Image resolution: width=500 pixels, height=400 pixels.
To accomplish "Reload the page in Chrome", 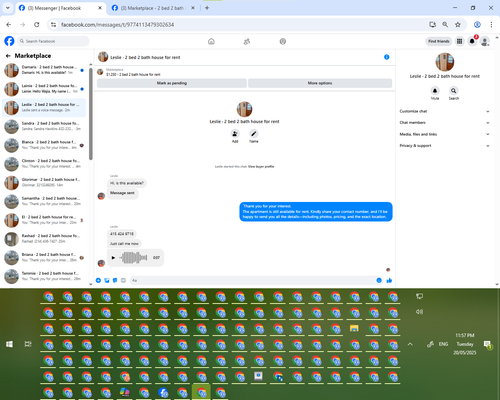I will point(37,24).
